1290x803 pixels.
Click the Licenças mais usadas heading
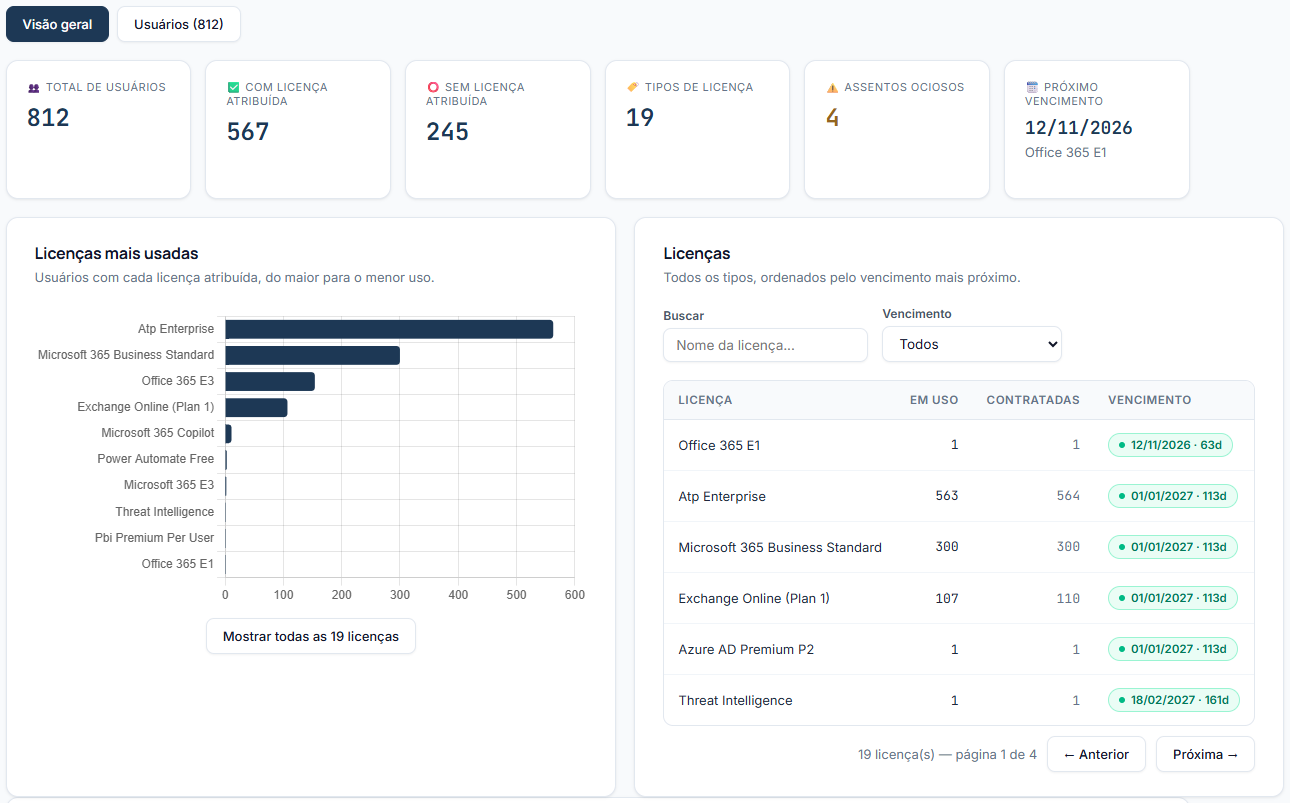(117, 253)
